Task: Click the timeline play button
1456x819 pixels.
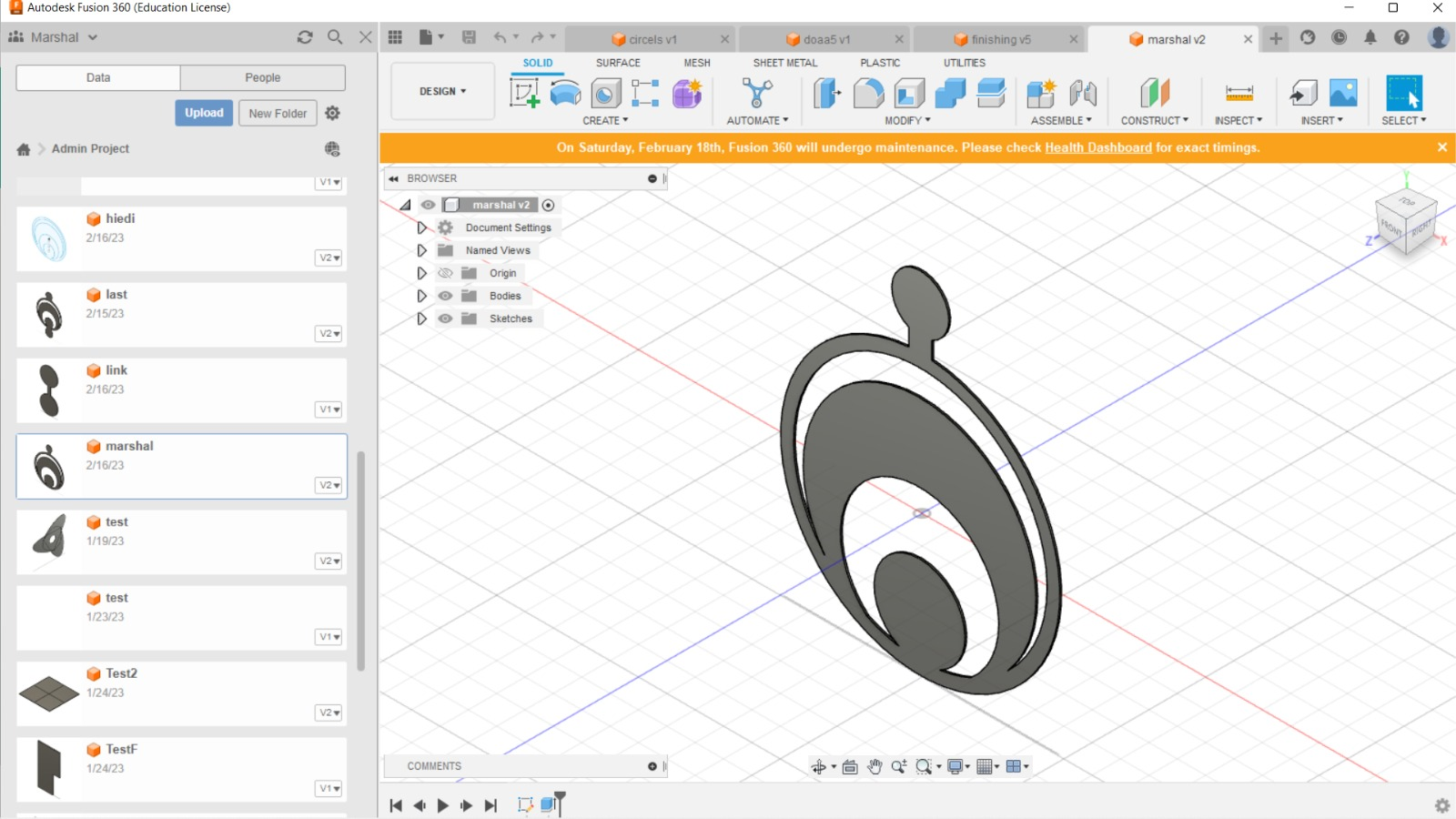Action: 443,805
